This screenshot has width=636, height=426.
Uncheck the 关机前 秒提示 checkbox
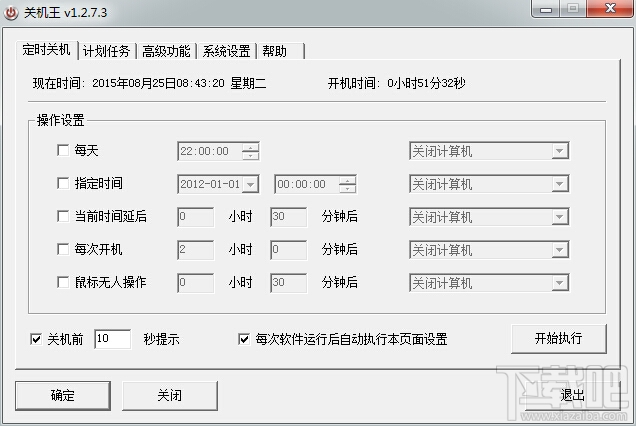click(x=36, y=339)
